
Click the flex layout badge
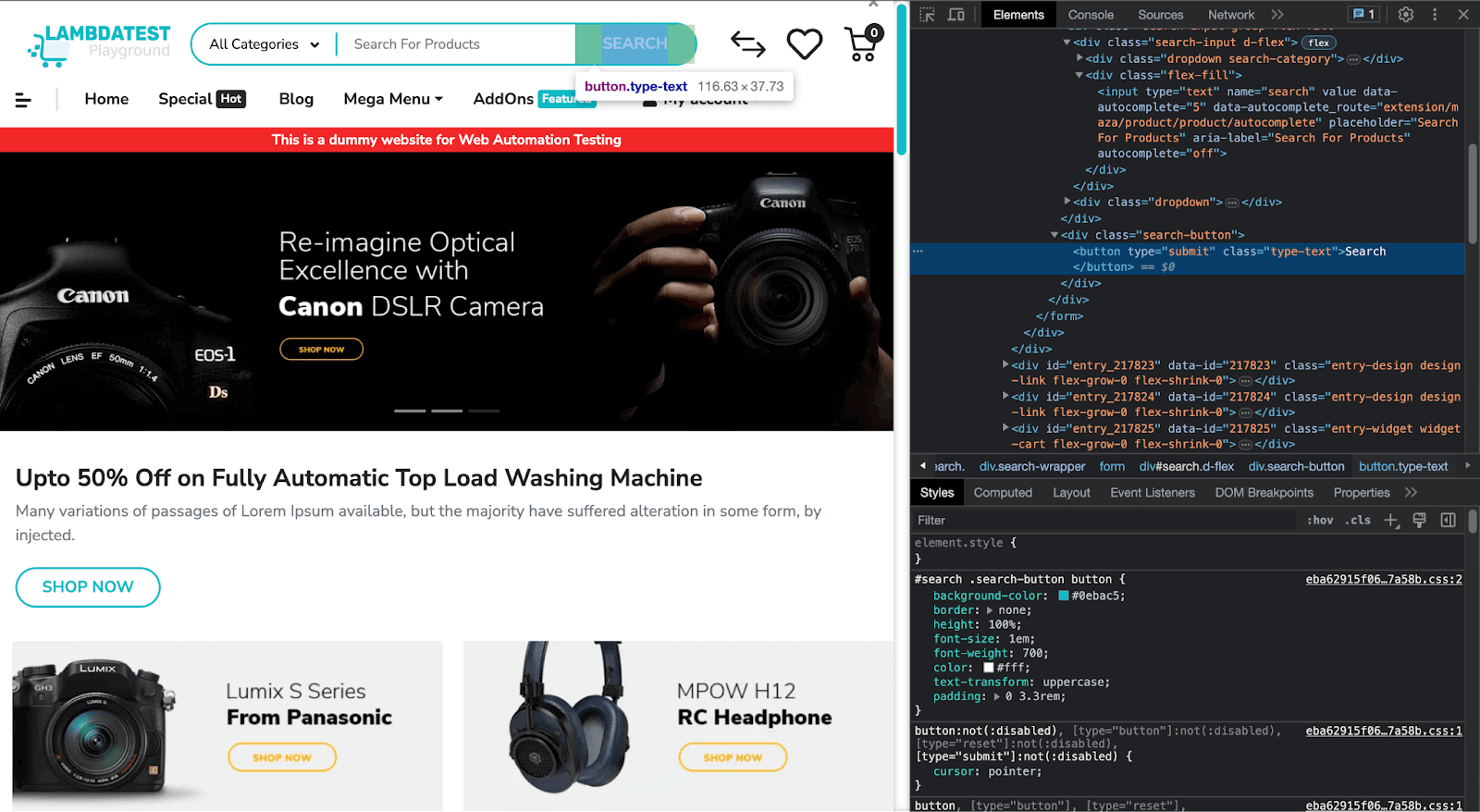1319,43
